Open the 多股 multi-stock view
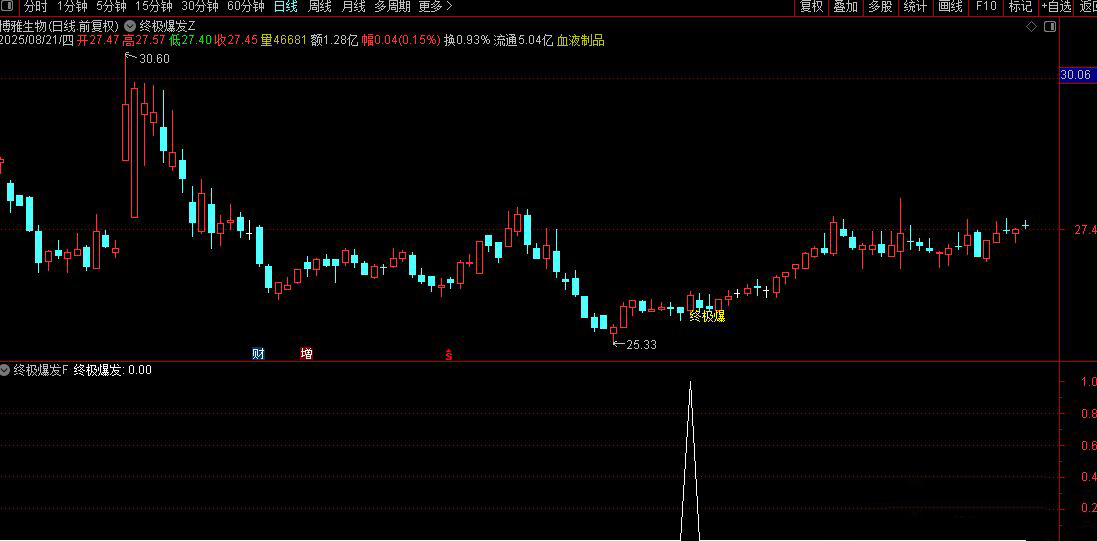This screenshot has width=1097, height=541. pos(880,7)
